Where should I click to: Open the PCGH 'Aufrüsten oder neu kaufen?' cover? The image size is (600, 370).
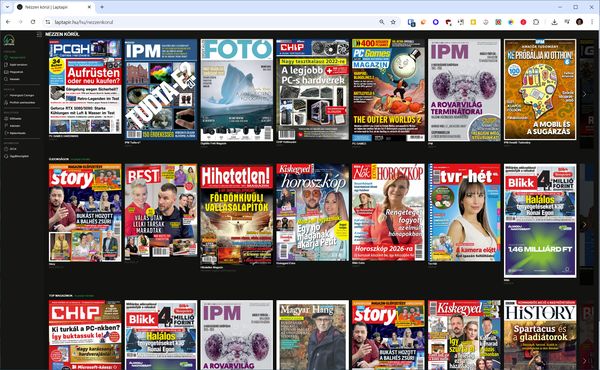tap(85, 86)
